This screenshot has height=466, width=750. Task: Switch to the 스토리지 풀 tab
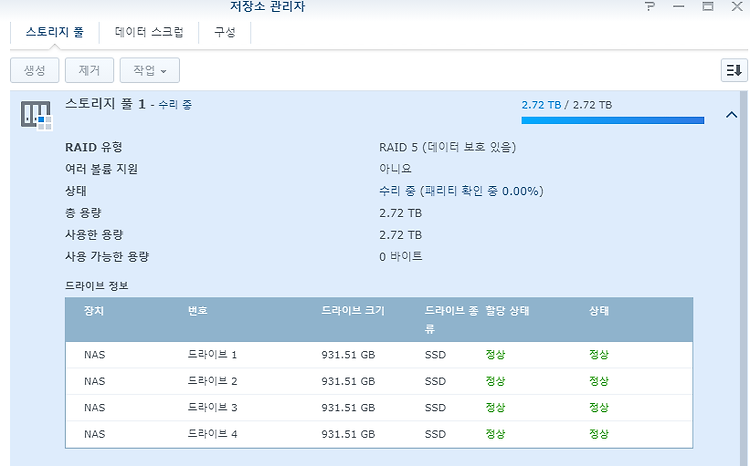pos(55,32)
